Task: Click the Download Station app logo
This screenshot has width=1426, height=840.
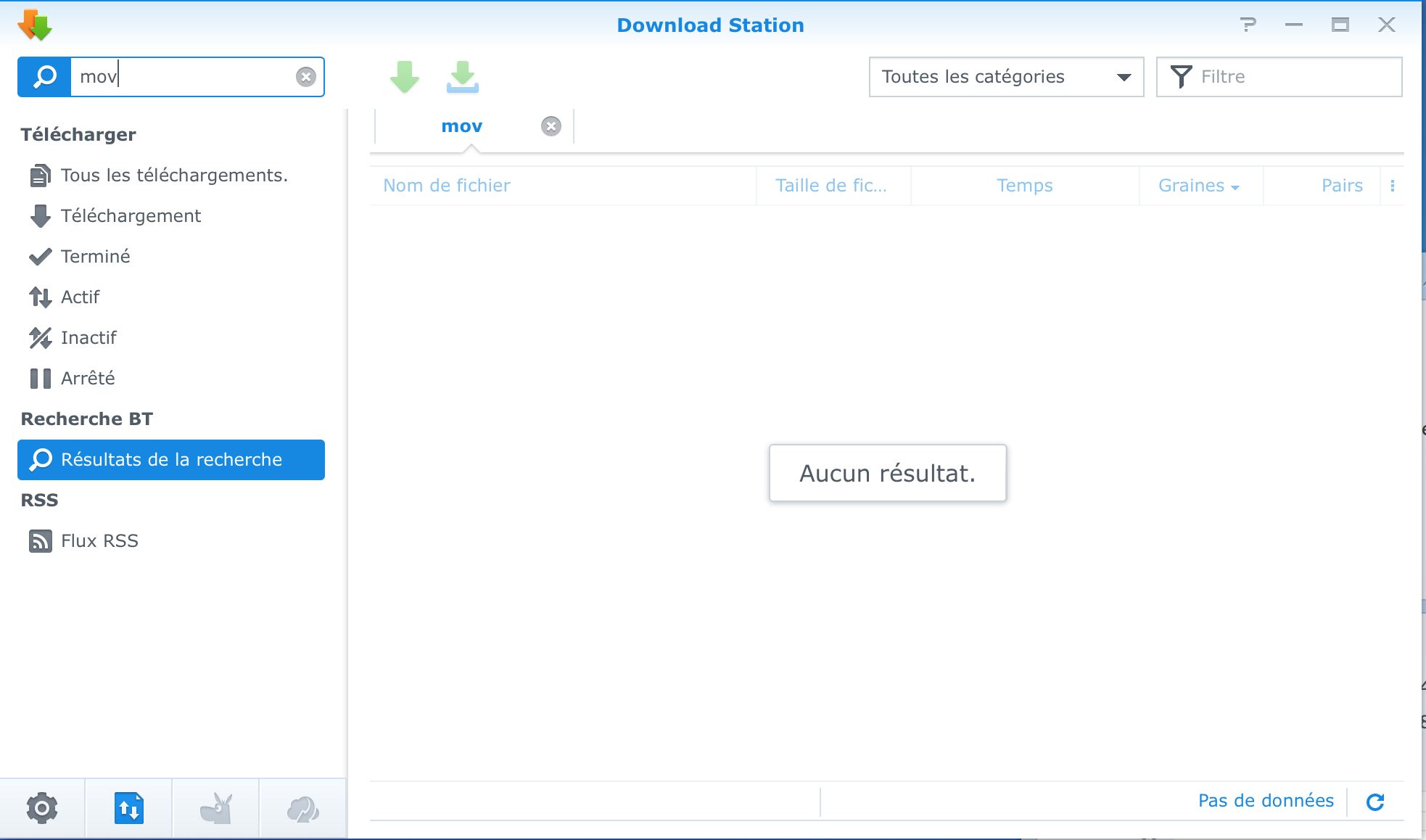Action: pos(34,25)
